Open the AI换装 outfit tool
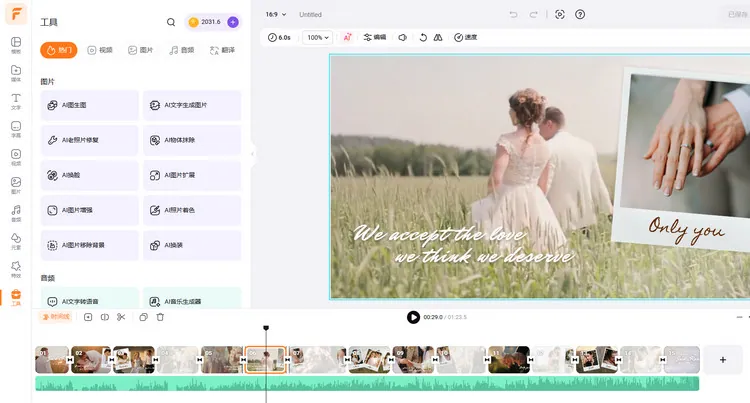This screenshot has height=403, width=750. click(192, 245)
